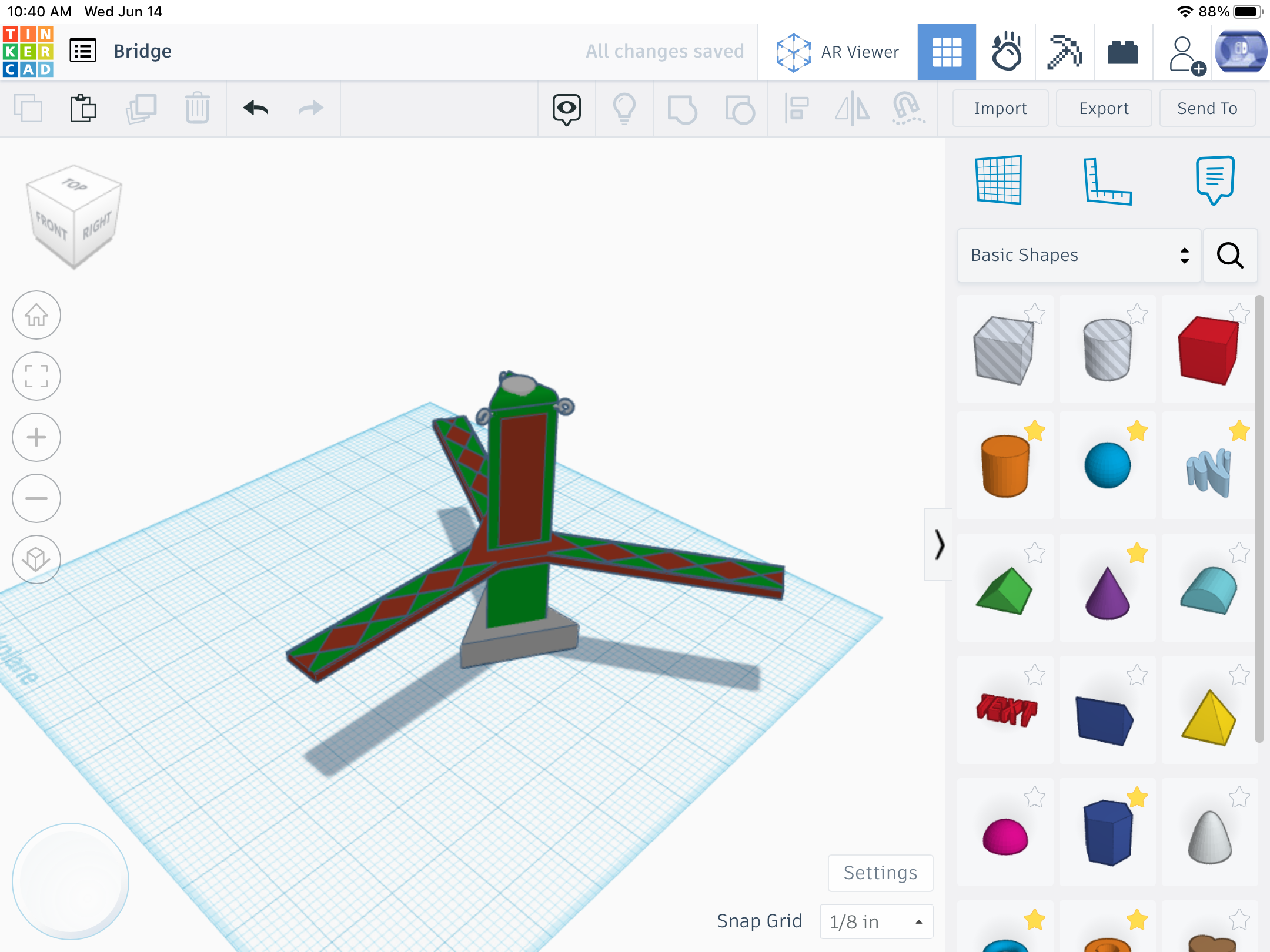Click the shapes panel scrollbar
The image size is (1270, 952).
[x=1258, y=517]
